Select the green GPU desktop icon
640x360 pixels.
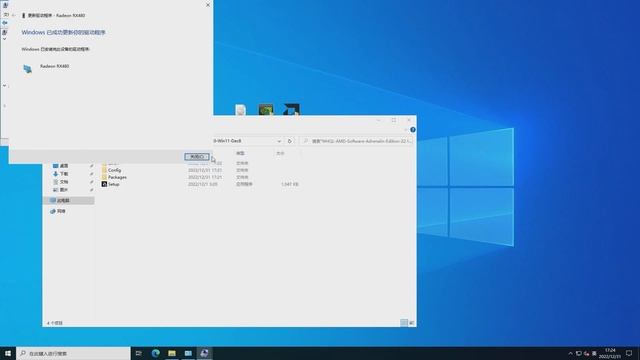point(266,110)
